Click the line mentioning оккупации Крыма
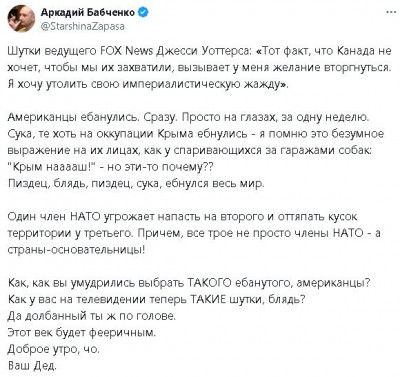The height and width of the screenshot is (377, 400). pos(196,134)
